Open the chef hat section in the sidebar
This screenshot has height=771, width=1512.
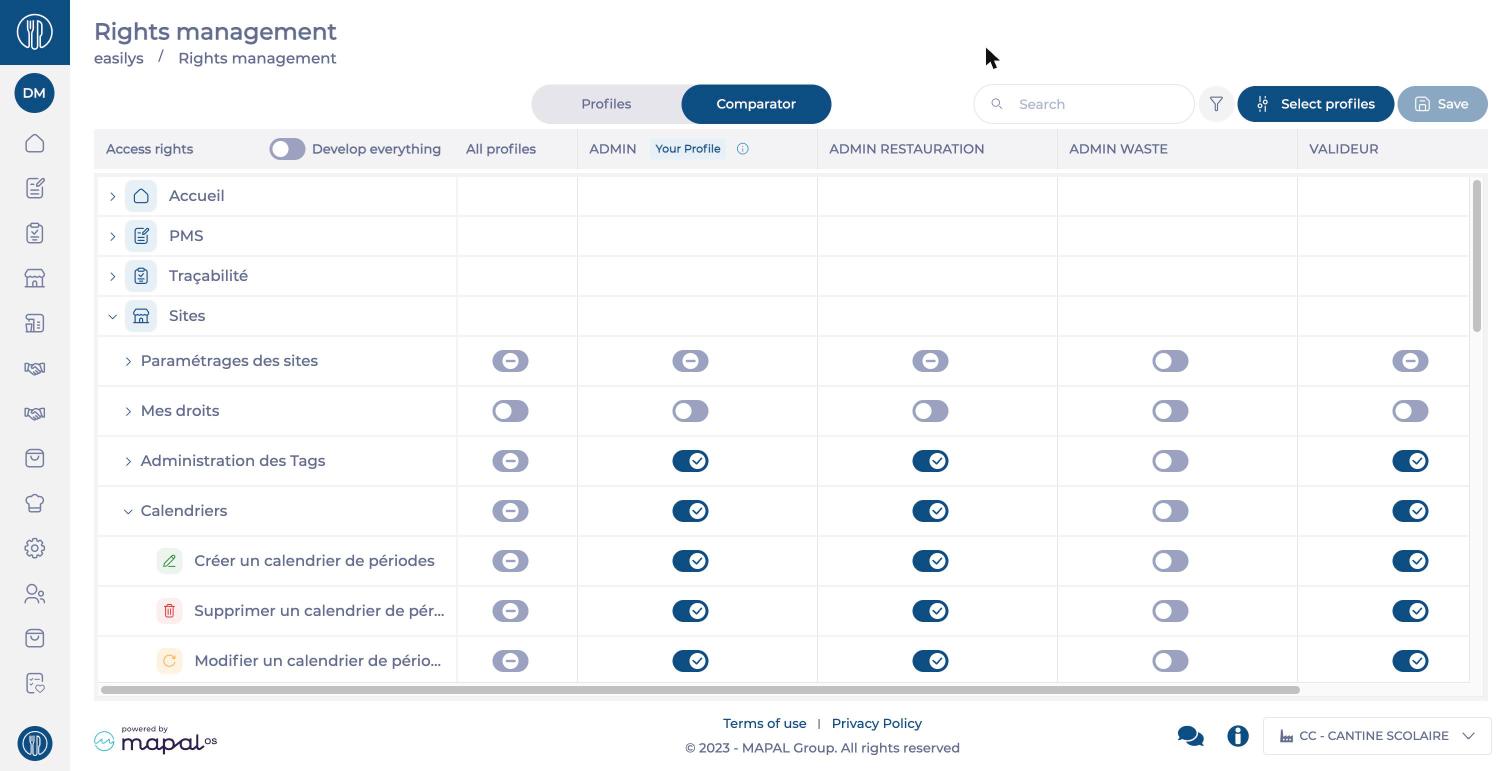(x=35, y=503)
